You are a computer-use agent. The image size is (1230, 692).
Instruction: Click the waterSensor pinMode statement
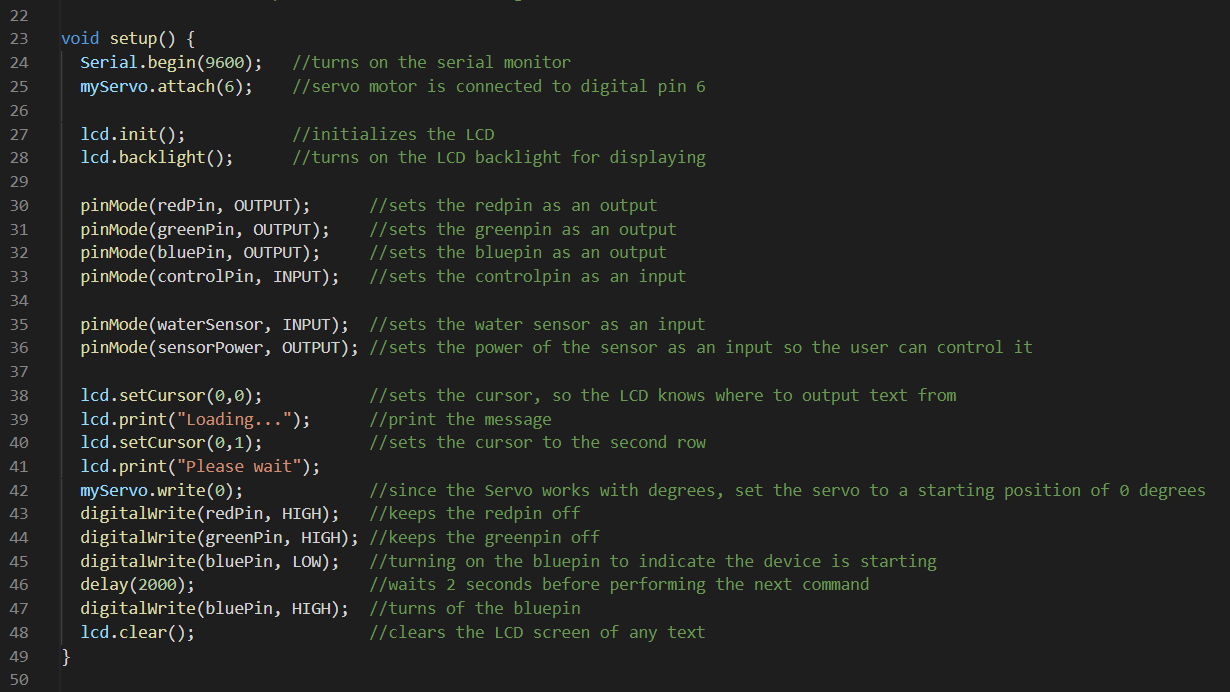(215, 324)
